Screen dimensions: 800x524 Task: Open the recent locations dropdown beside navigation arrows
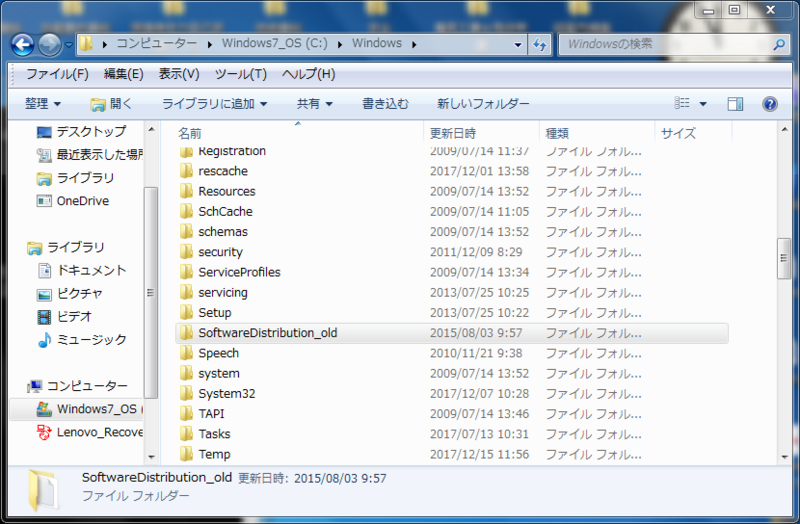click(69, 45)
